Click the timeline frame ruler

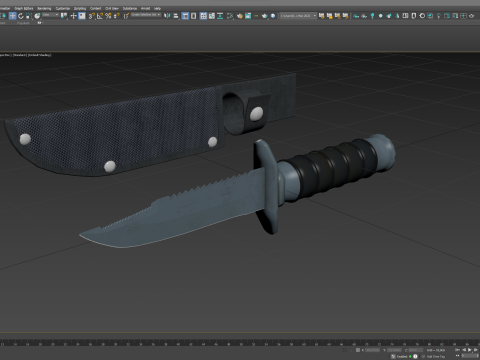(240, 343)
